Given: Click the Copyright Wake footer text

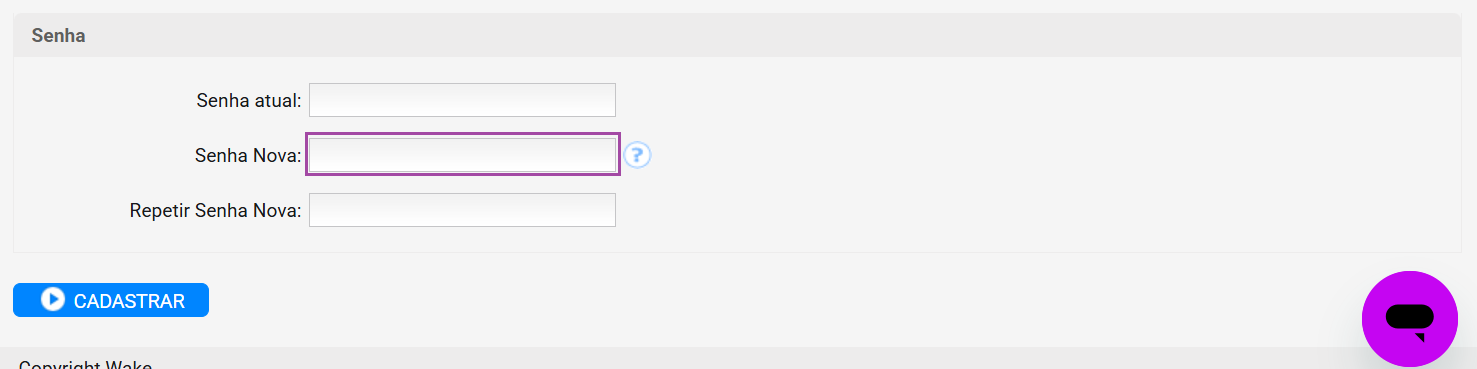Looking at the screenshot, I should (85, 363).
